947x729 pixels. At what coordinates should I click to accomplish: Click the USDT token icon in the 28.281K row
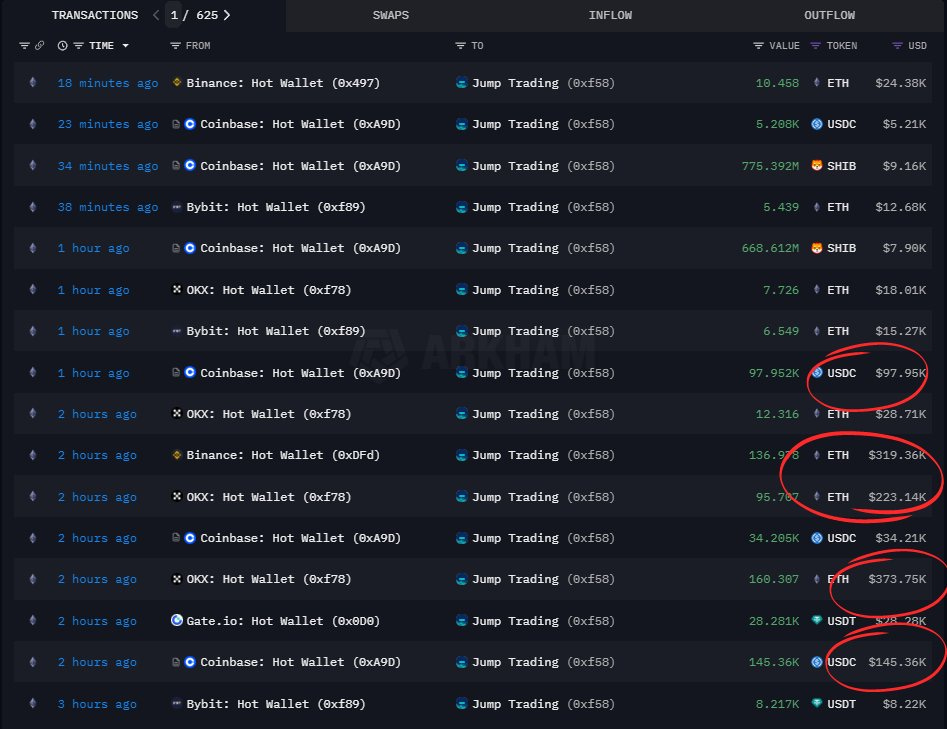817,620
